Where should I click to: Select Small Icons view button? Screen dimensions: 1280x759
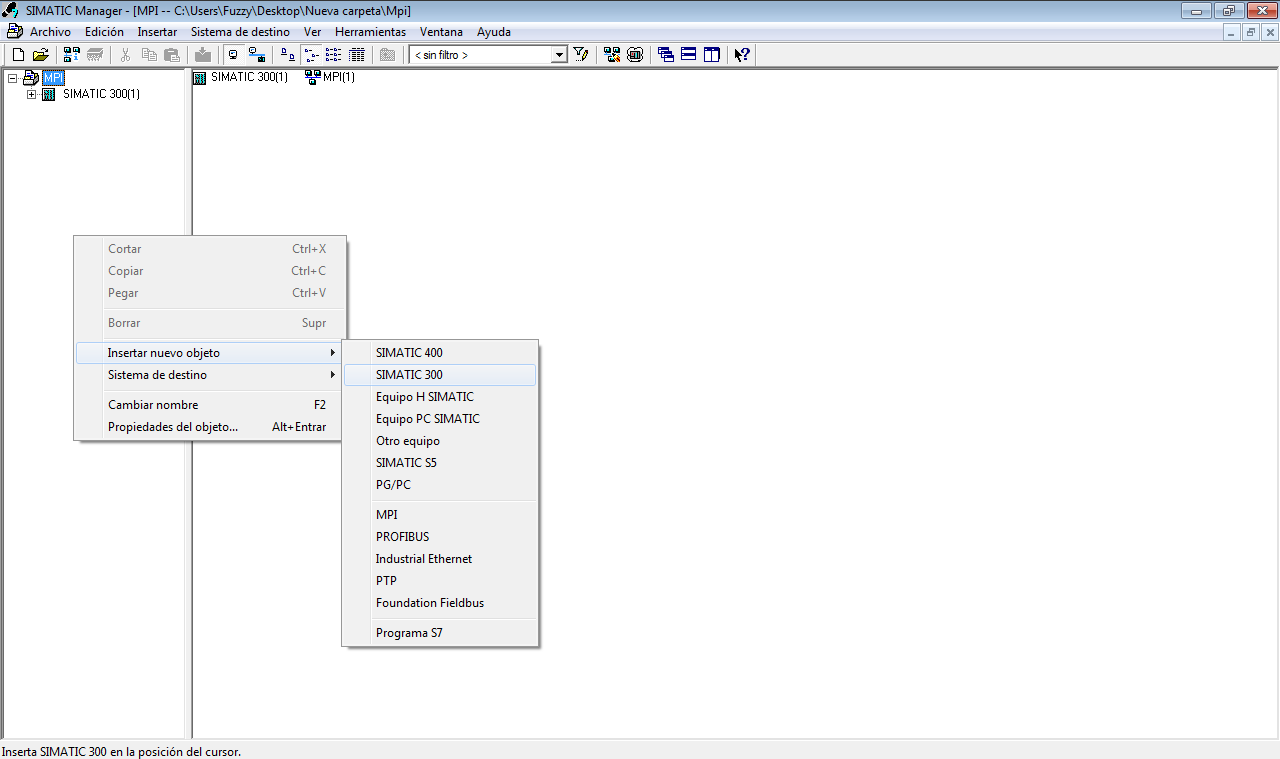point(311,55)
